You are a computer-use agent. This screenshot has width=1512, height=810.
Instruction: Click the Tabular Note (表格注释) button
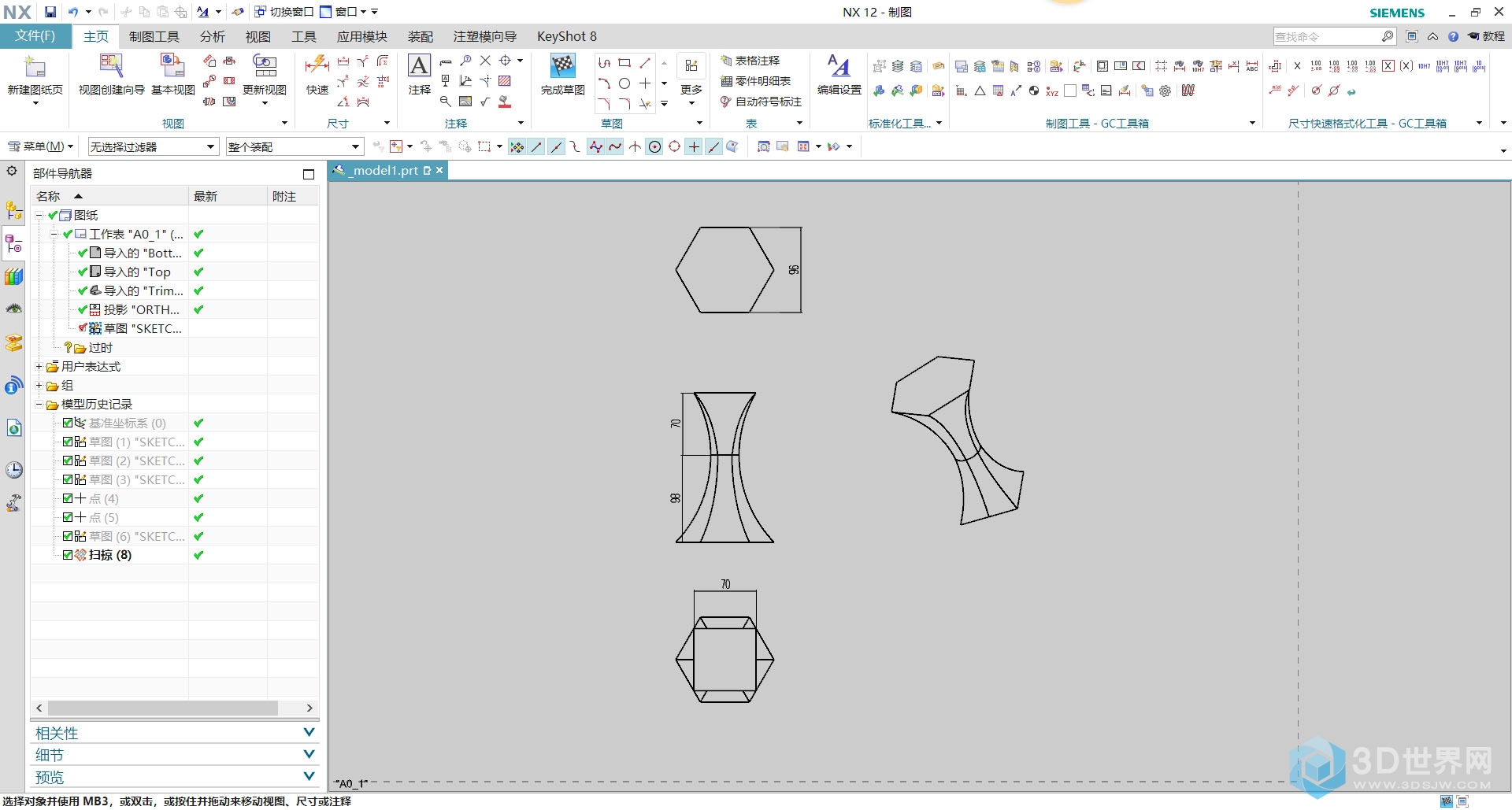[750, 61]
